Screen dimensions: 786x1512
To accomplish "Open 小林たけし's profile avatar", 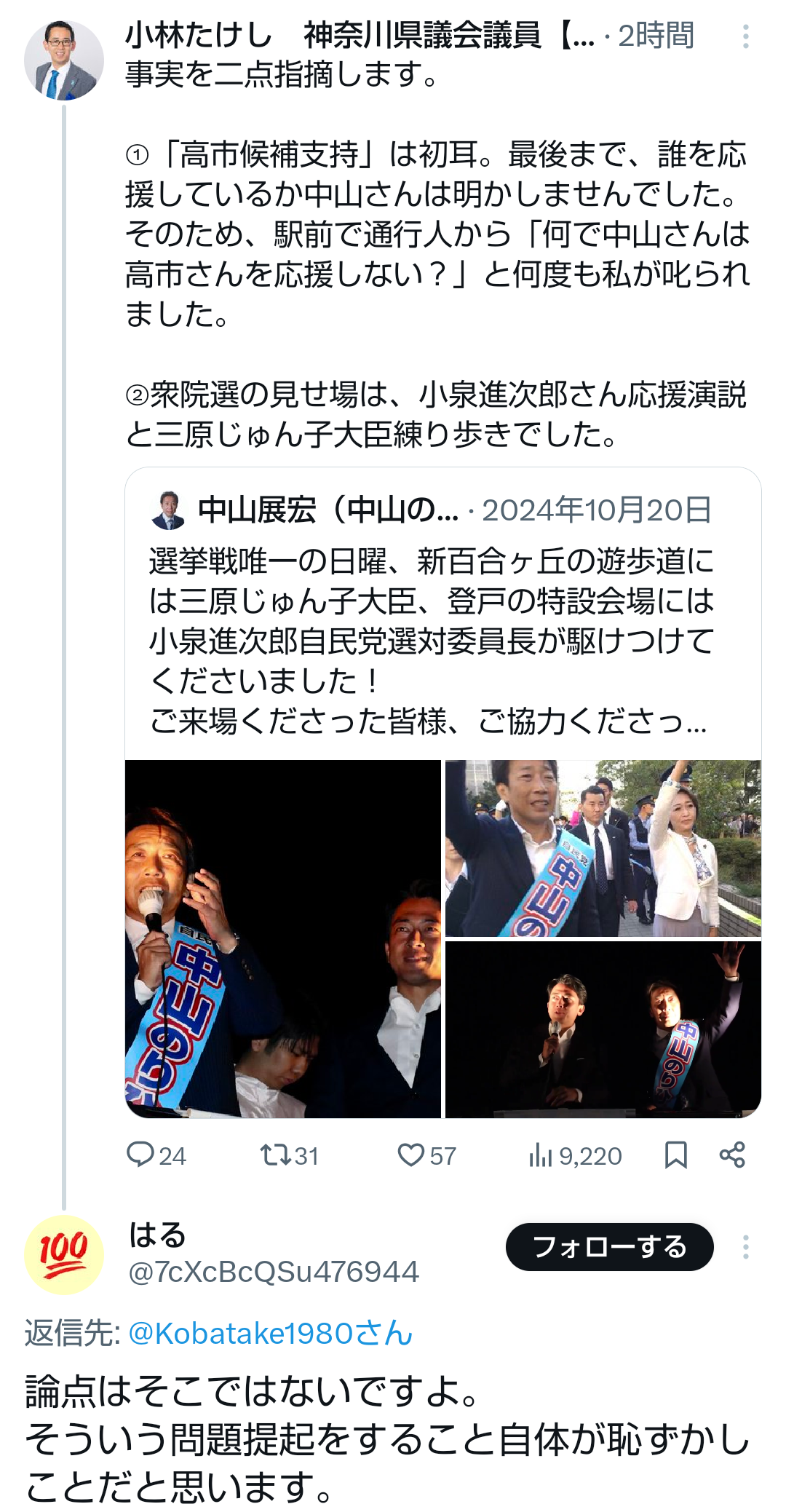I will point(64,60).
